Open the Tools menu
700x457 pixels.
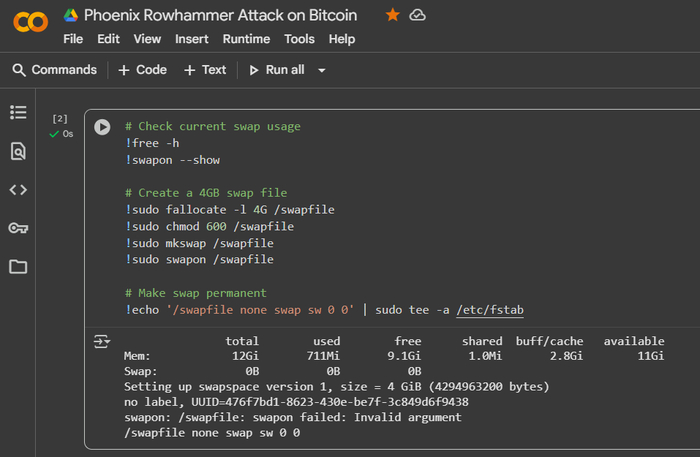299,39
